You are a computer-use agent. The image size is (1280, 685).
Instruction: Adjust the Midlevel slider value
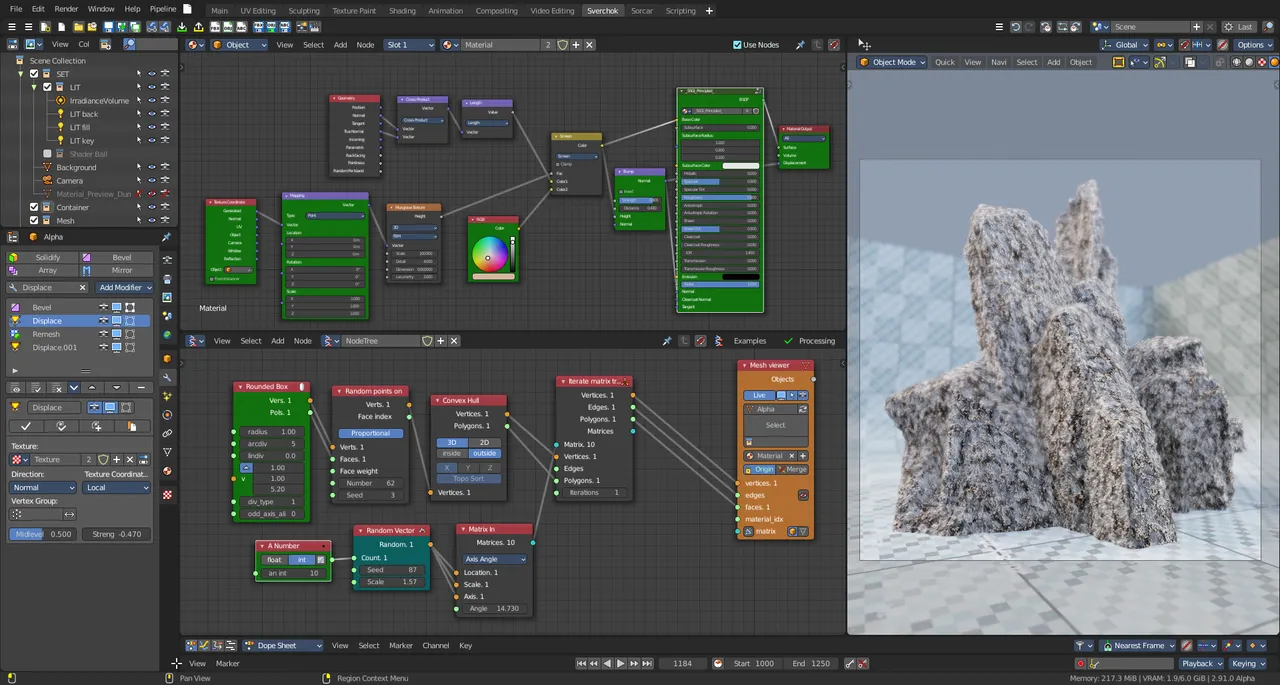[43, 534]
